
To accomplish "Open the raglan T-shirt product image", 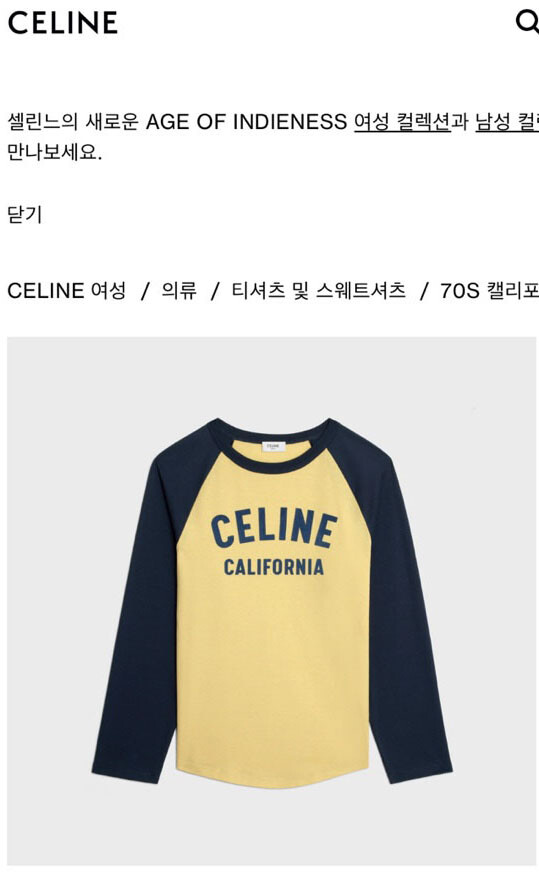I will click(x=272, y=601).
